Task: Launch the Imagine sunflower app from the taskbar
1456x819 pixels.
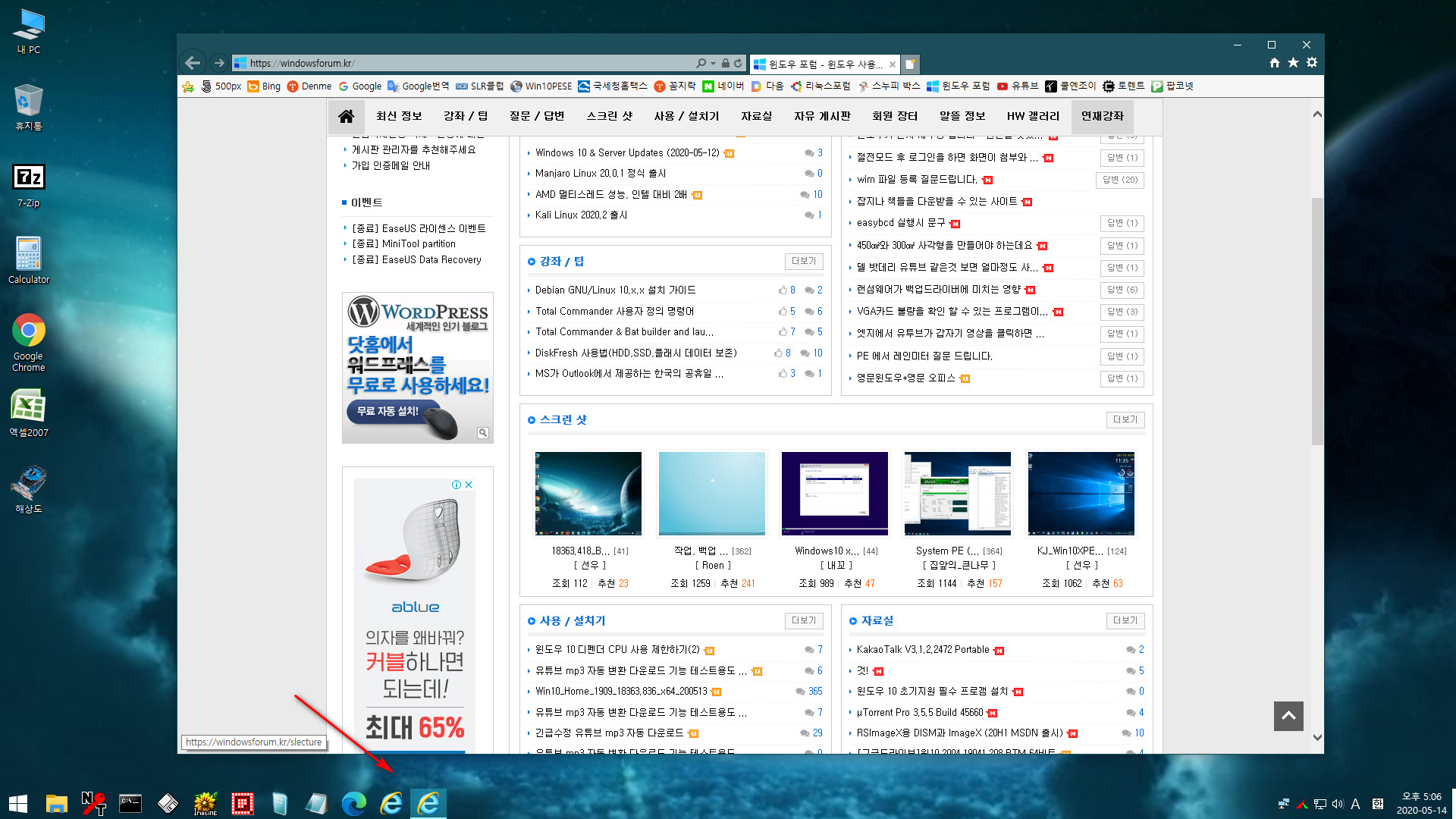Action: tap(206, 804)
